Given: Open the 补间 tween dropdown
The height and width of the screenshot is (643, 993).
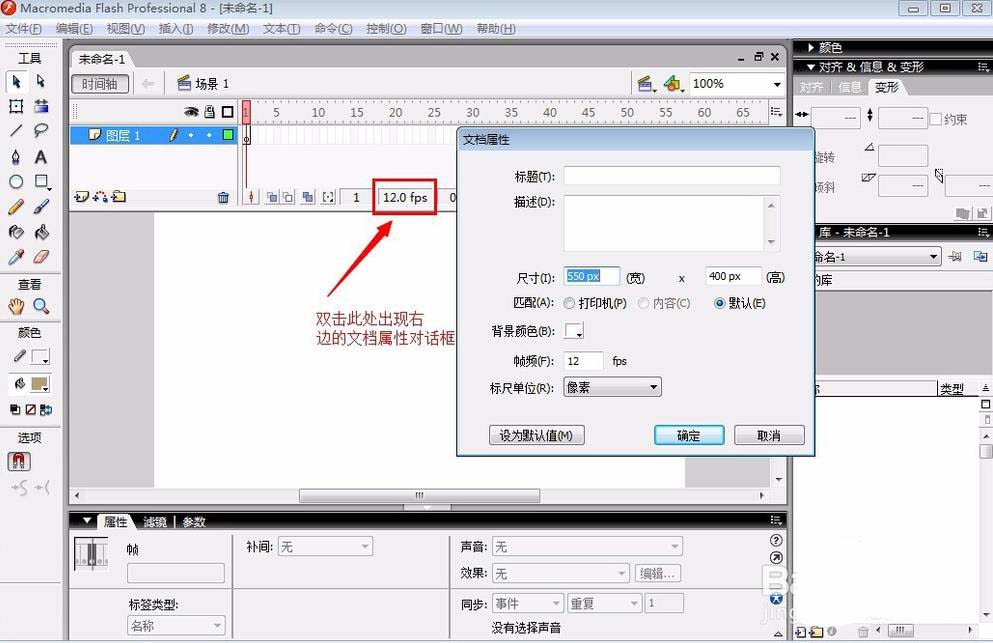Looking at the screenshot, I should [326, 547].
